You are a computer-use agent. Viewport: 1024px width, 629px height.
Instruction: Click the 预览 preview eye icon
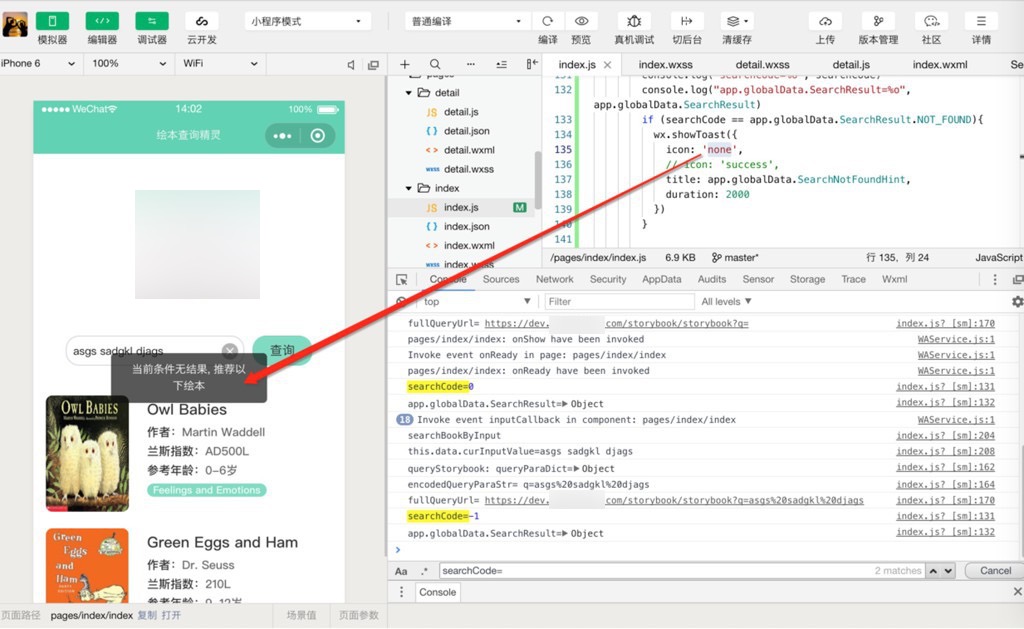click(581, 21)
